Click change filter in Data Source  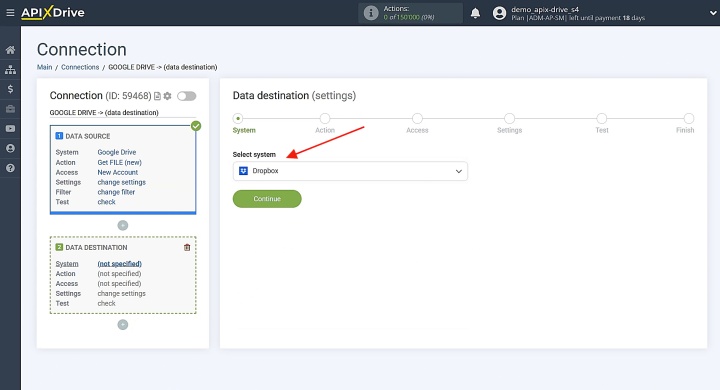tap(116, 192)
